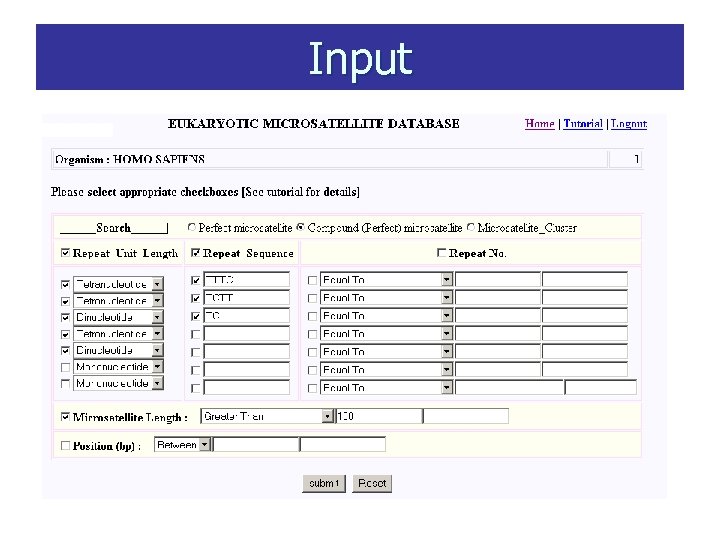
Task: Toggle the Repeat Unit Length checkbox
Action: 65,253
